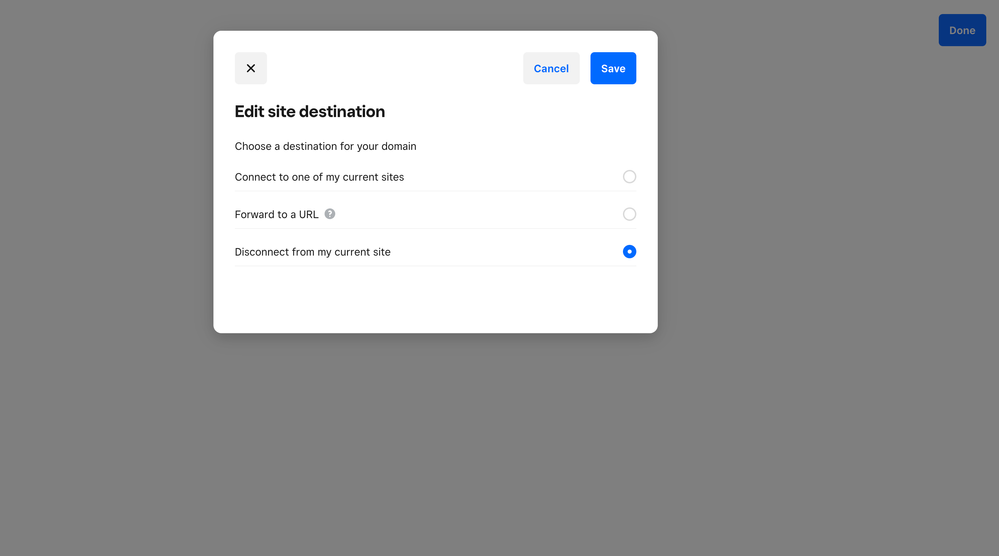This screenshot has height=556, width=999.
Task: Click the selected Disconnect from site radio button
Action: point(629,252)
